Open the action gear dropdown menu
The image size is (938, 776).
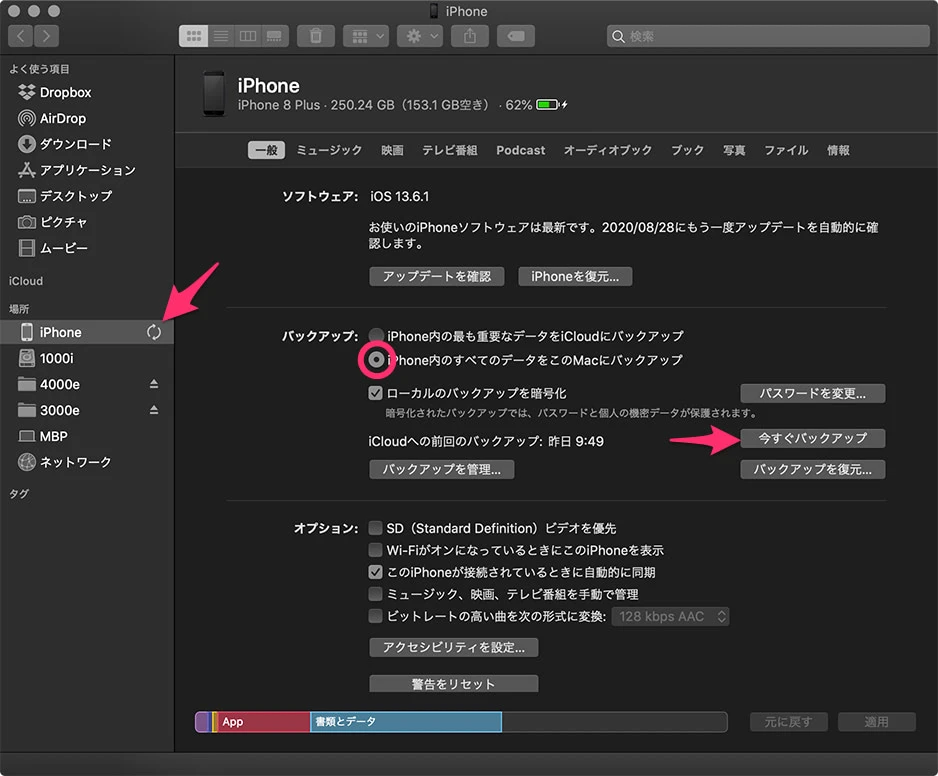pos(419,36)
